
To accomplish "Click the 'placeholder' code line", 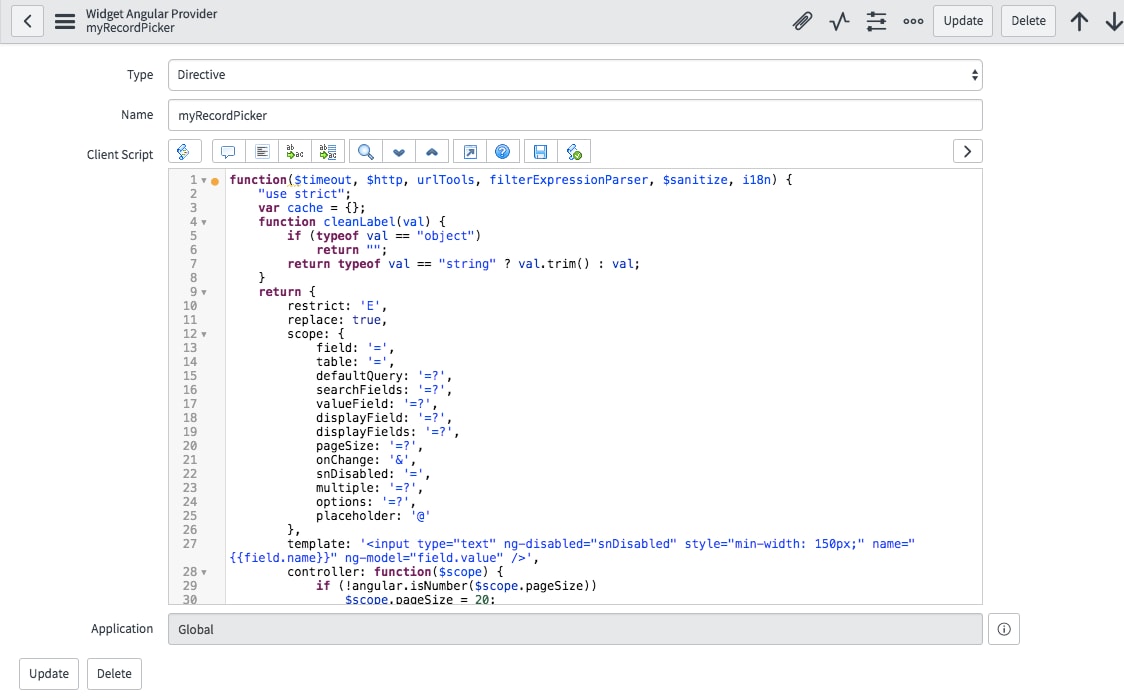I will tap(373, 516).
